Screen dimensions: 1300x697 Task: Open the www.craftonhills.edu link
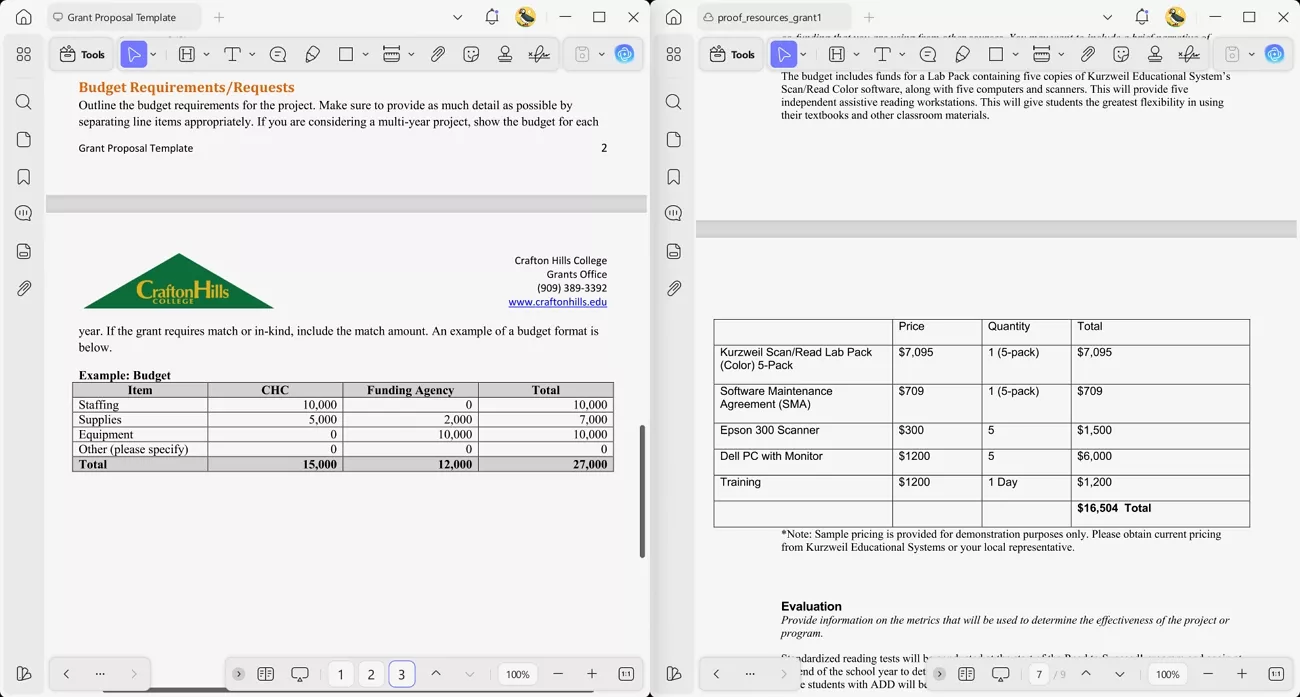[x=558, y=302]
